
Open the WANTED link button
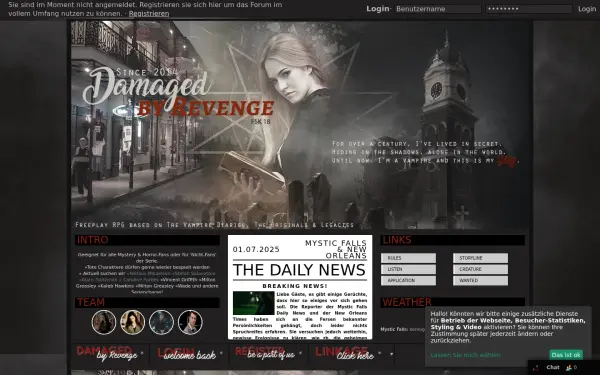(481, 280)
